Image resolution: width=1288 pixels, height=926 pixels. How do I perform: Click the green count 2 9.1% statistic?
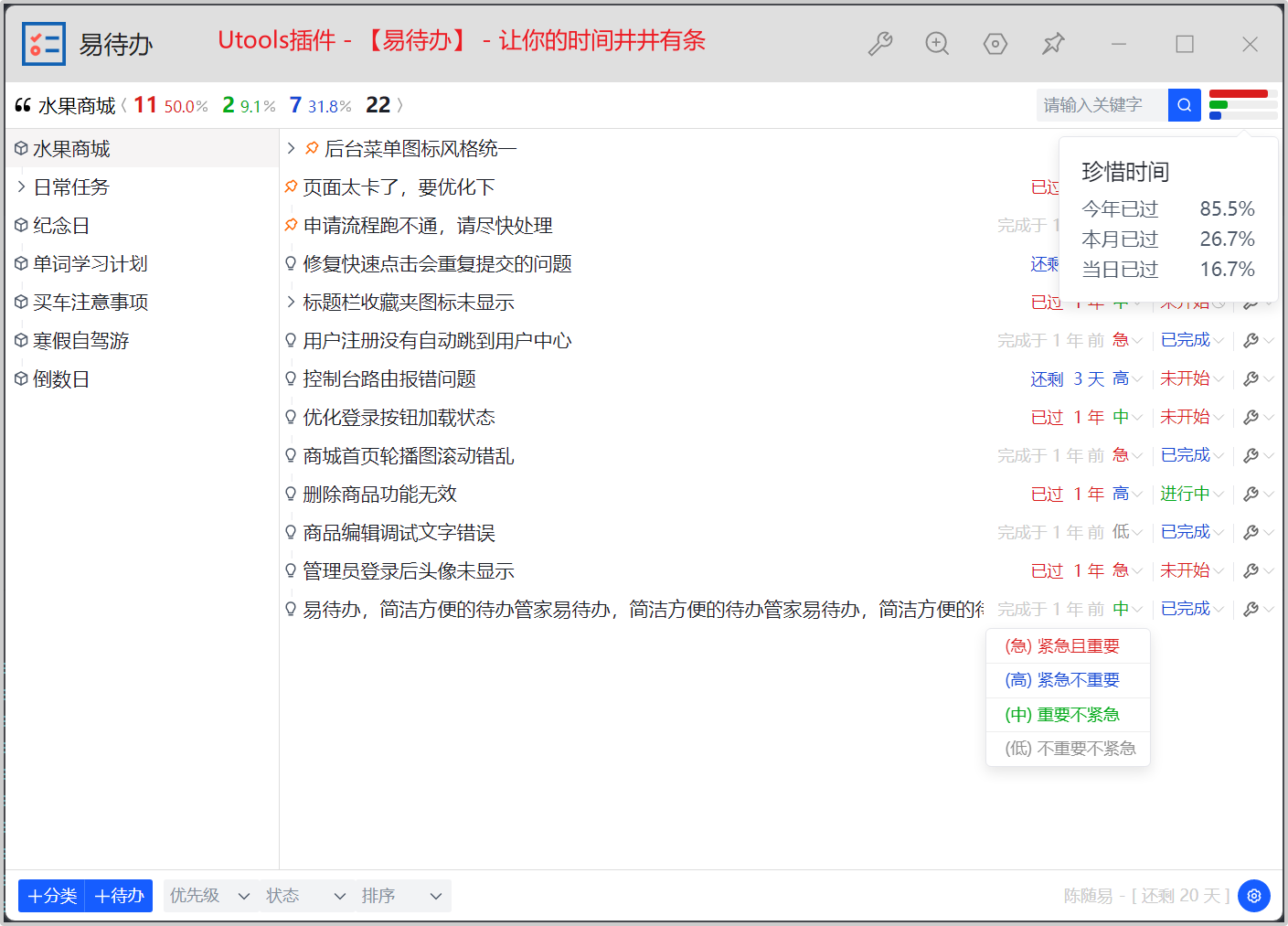click(x=249, y=105)
